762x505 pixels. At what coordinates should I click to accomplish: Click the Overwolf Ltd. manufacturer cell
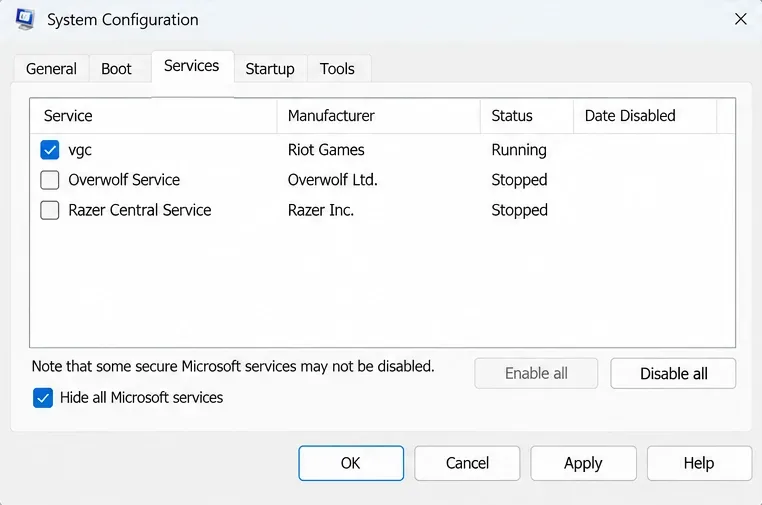(x=332, y=180)
